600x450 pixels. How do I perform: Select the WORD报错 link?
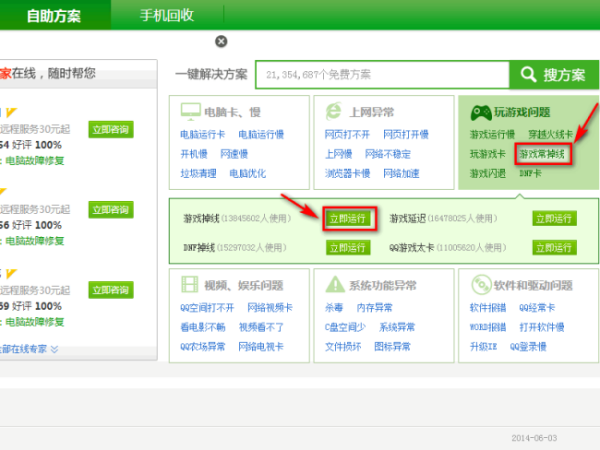click(x=488, y=327)
